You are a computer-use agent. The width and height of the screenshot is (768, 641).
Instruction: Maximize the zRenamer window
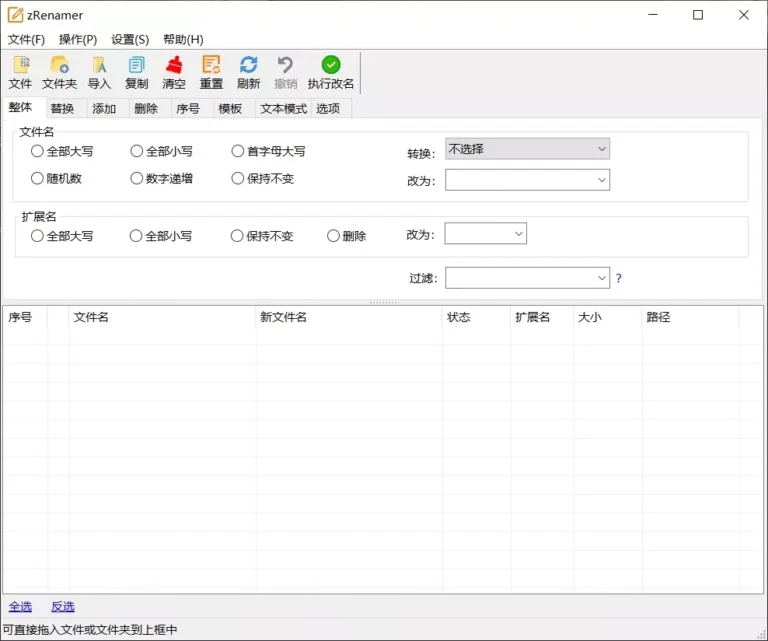coord(698,15)
